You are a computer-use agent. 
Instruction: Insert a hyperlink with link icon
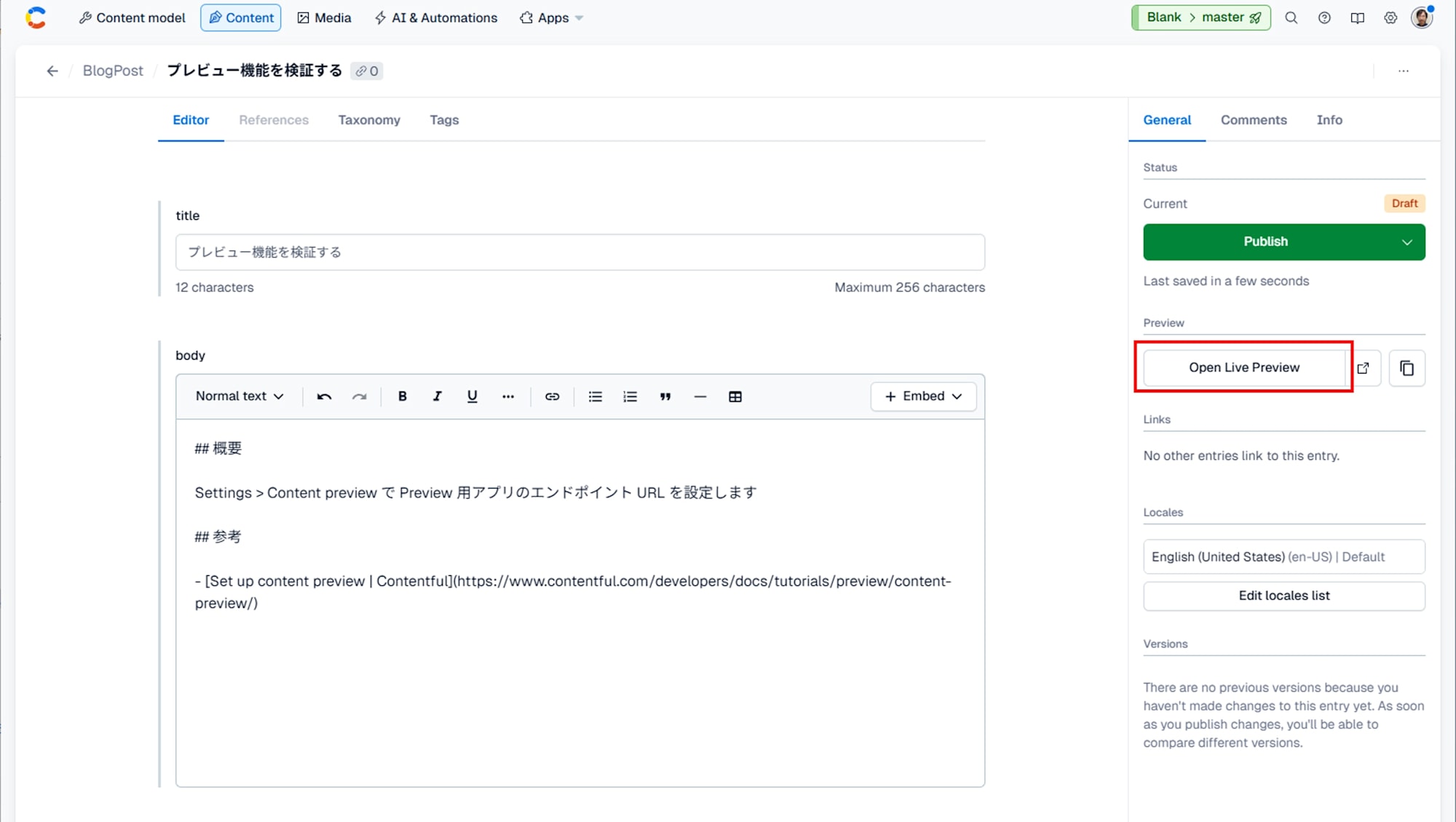click(552, 396)
